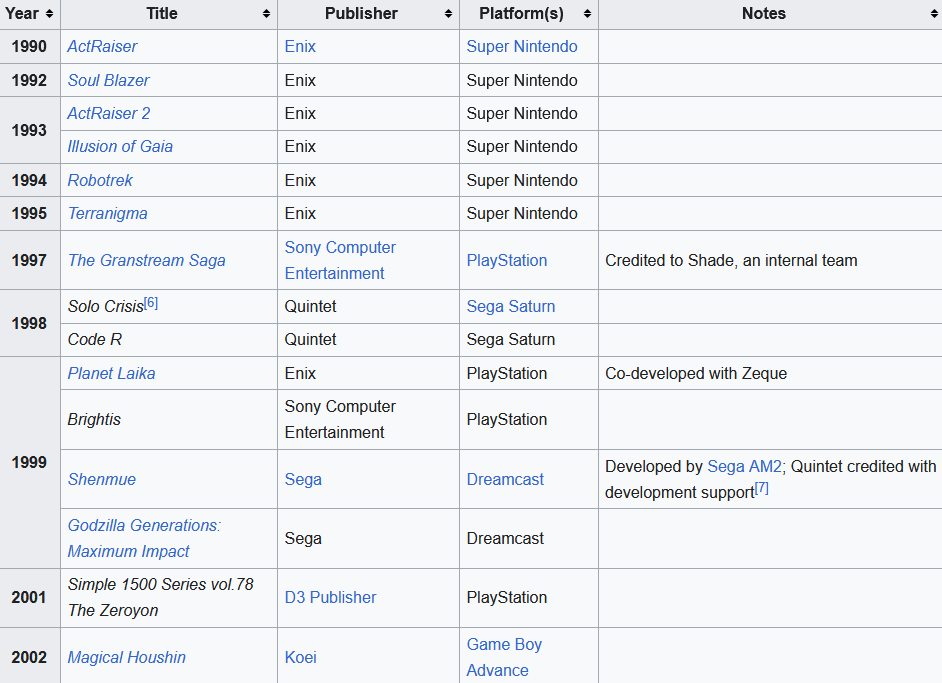Sort table by Publisher column arrows
The width and height of the screenshot is (942, 683).
(448, 14)
